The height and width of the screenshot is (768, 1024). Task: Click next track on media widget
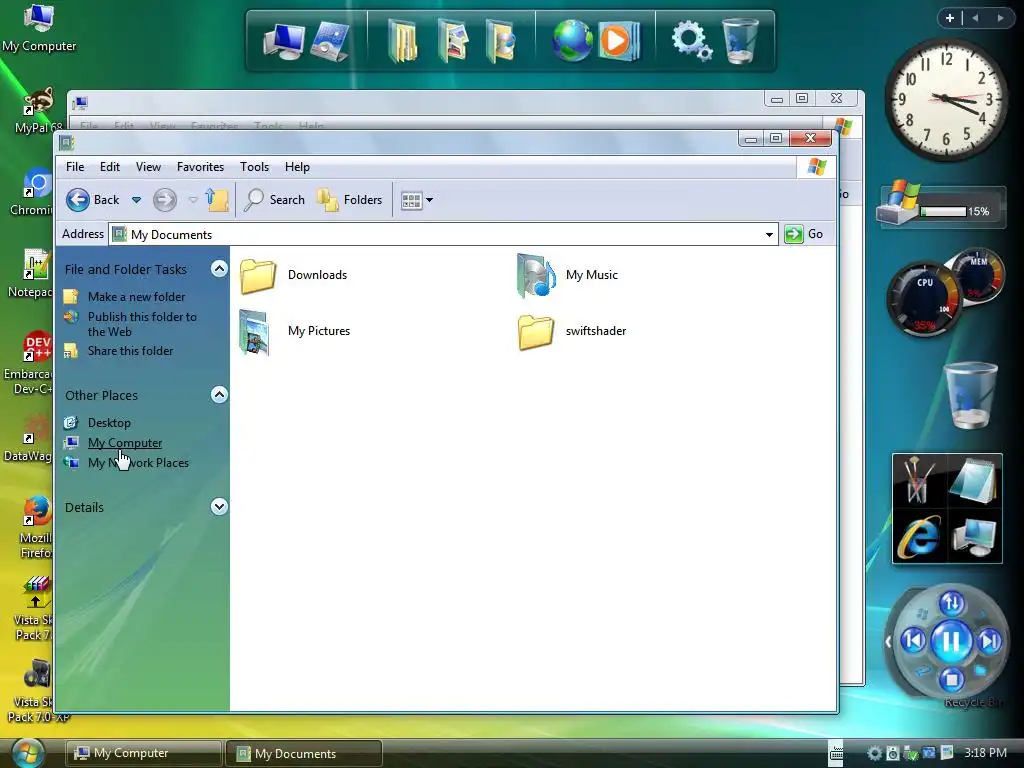coord(990,641)
